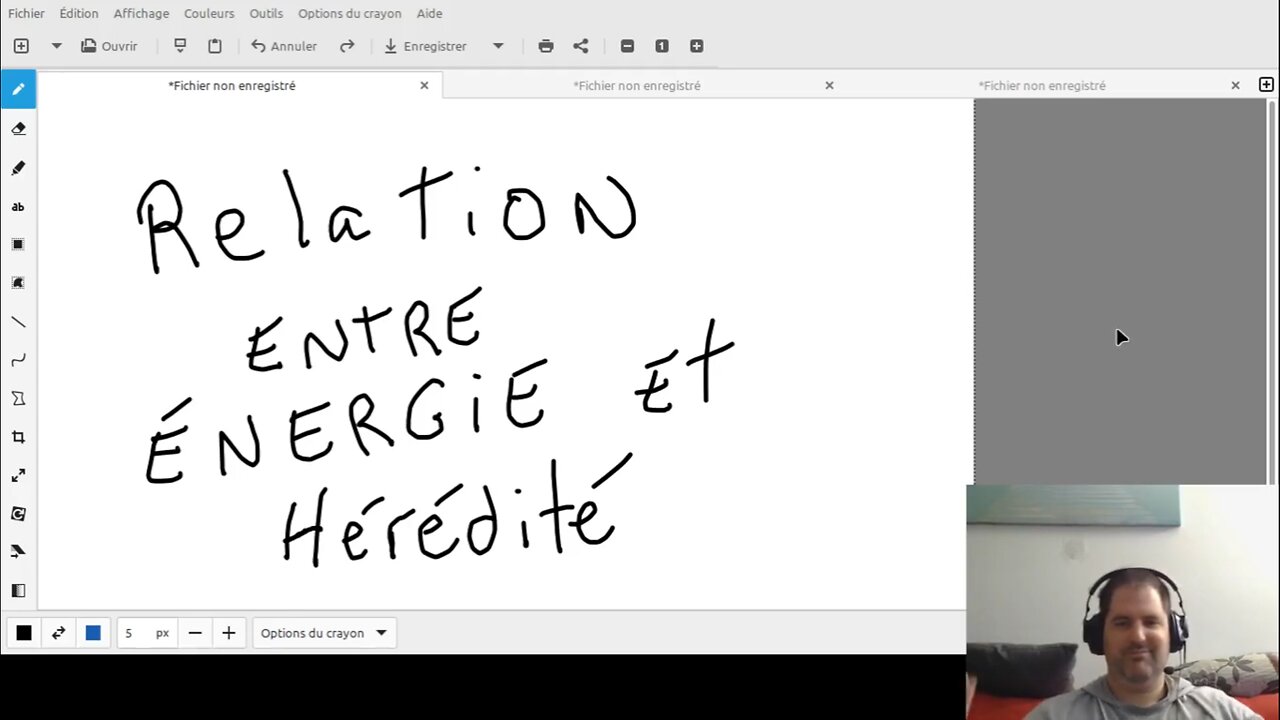Viewport: 1280px width, 720px height.
Task: Open the Options du crayon bottom dropdown
Action: tap(324, 633)
